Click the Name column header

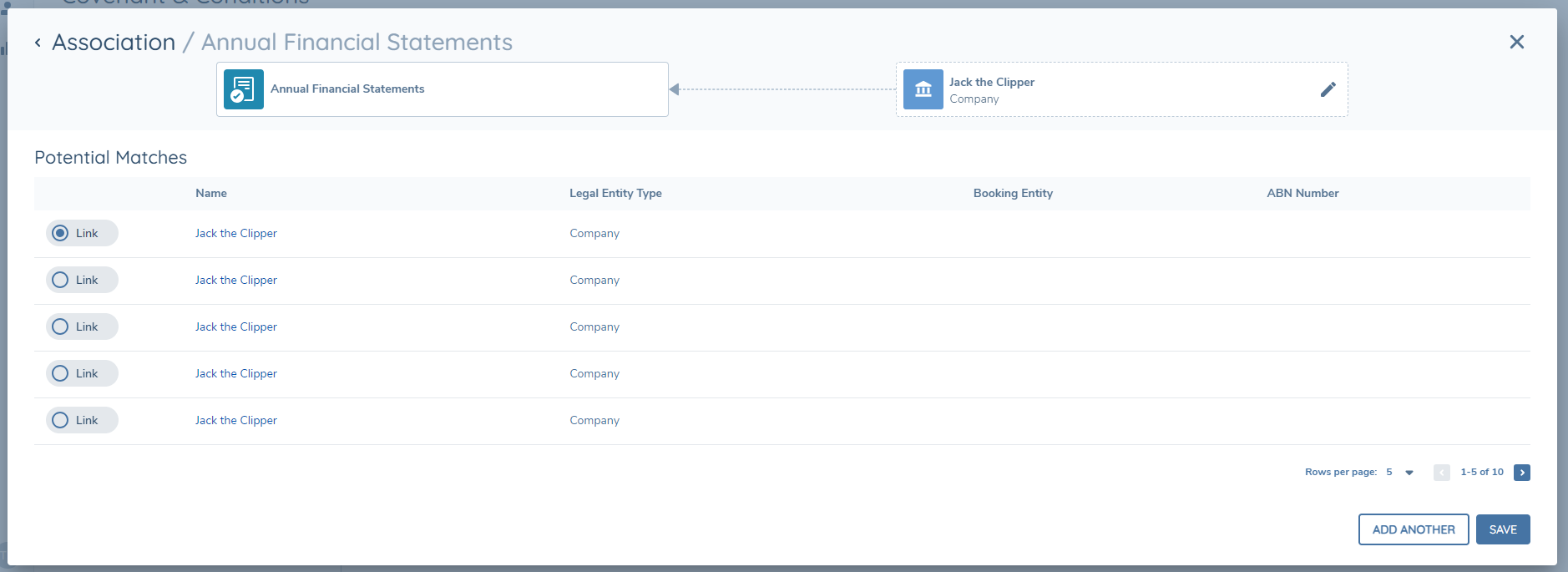pyautogui.click(x=211, y=193)
